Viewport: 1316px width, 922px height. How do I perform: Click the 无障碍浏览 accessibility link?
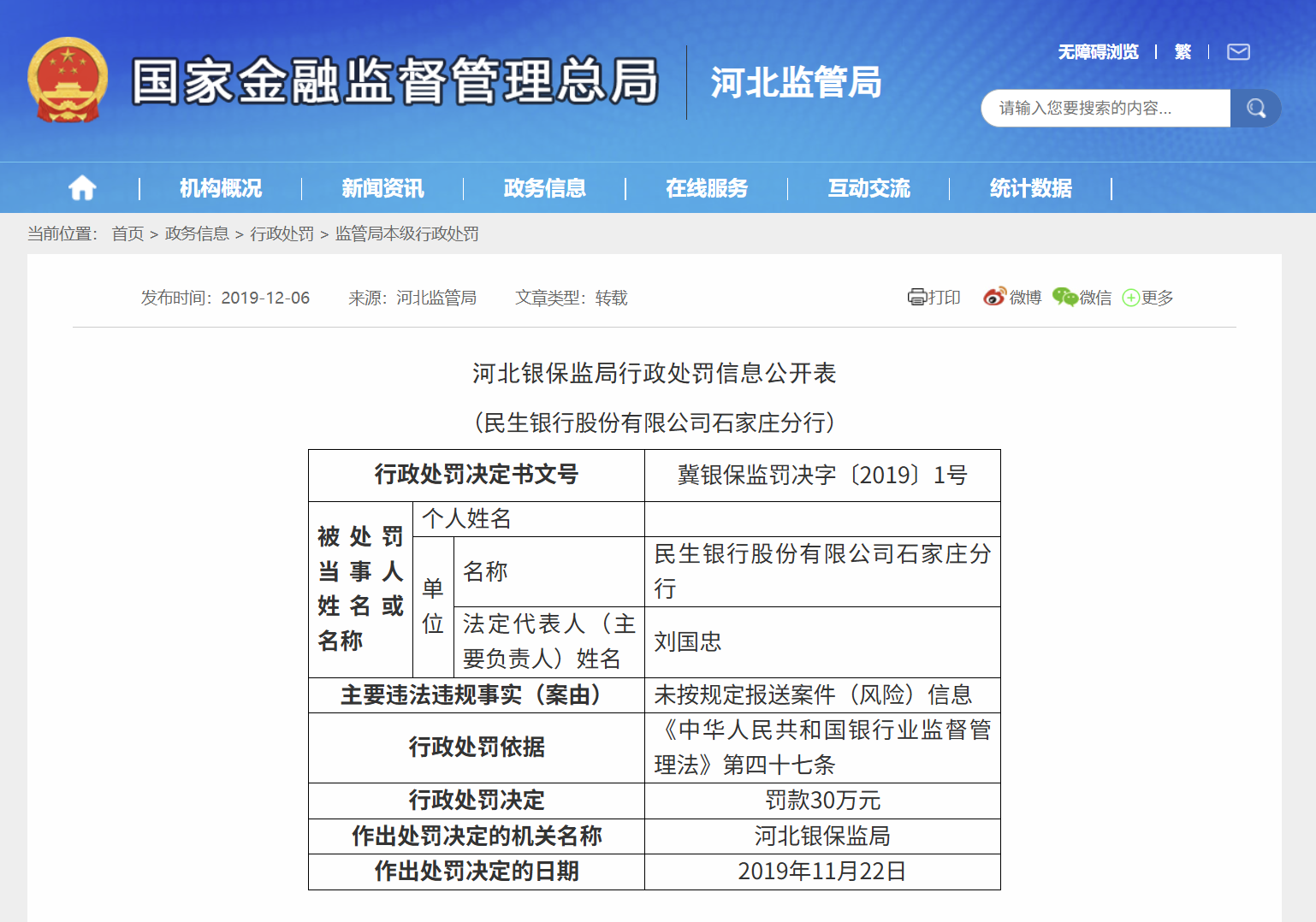click(1099, 52)
